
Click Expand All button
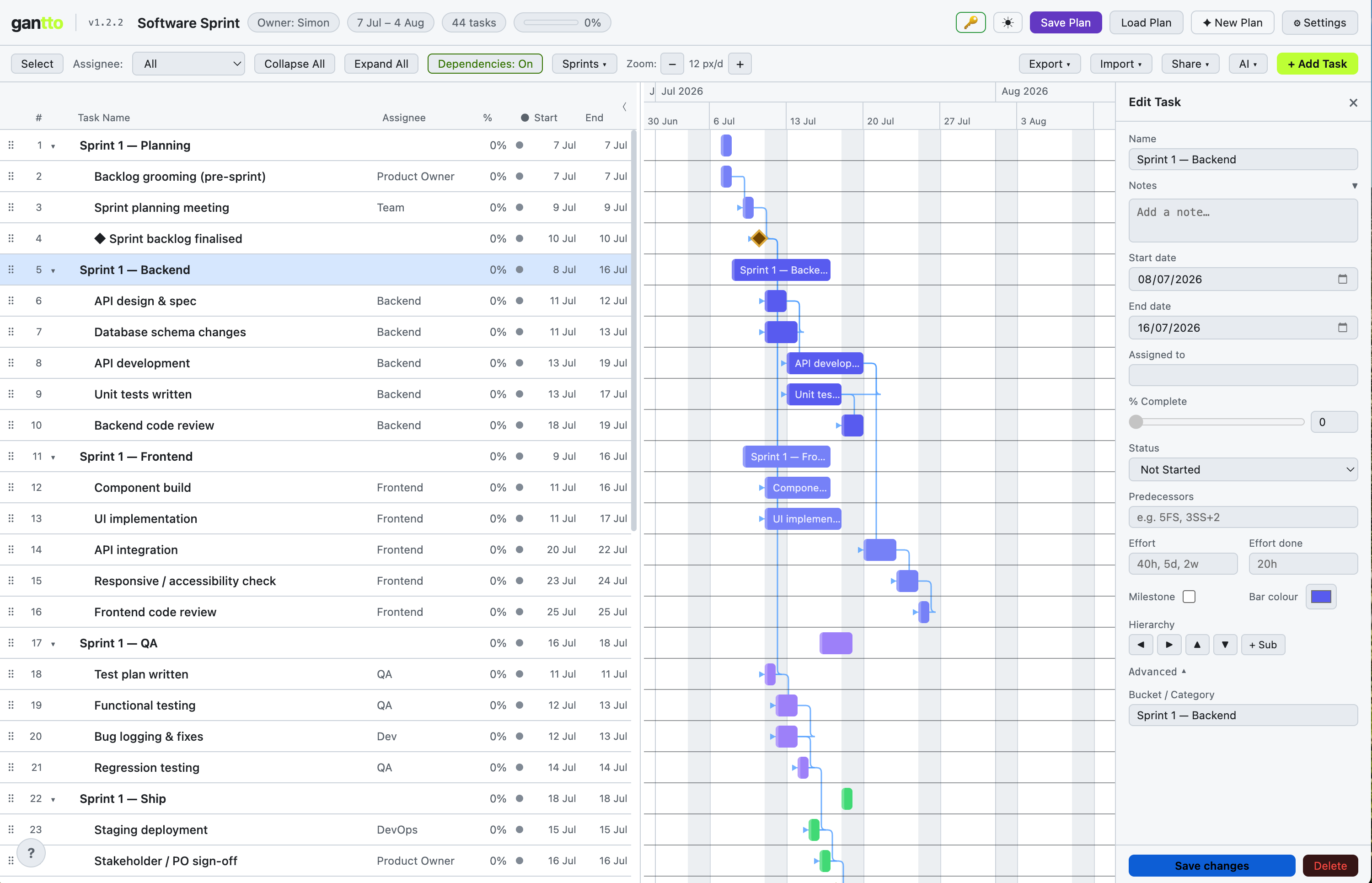pos(381,64)
